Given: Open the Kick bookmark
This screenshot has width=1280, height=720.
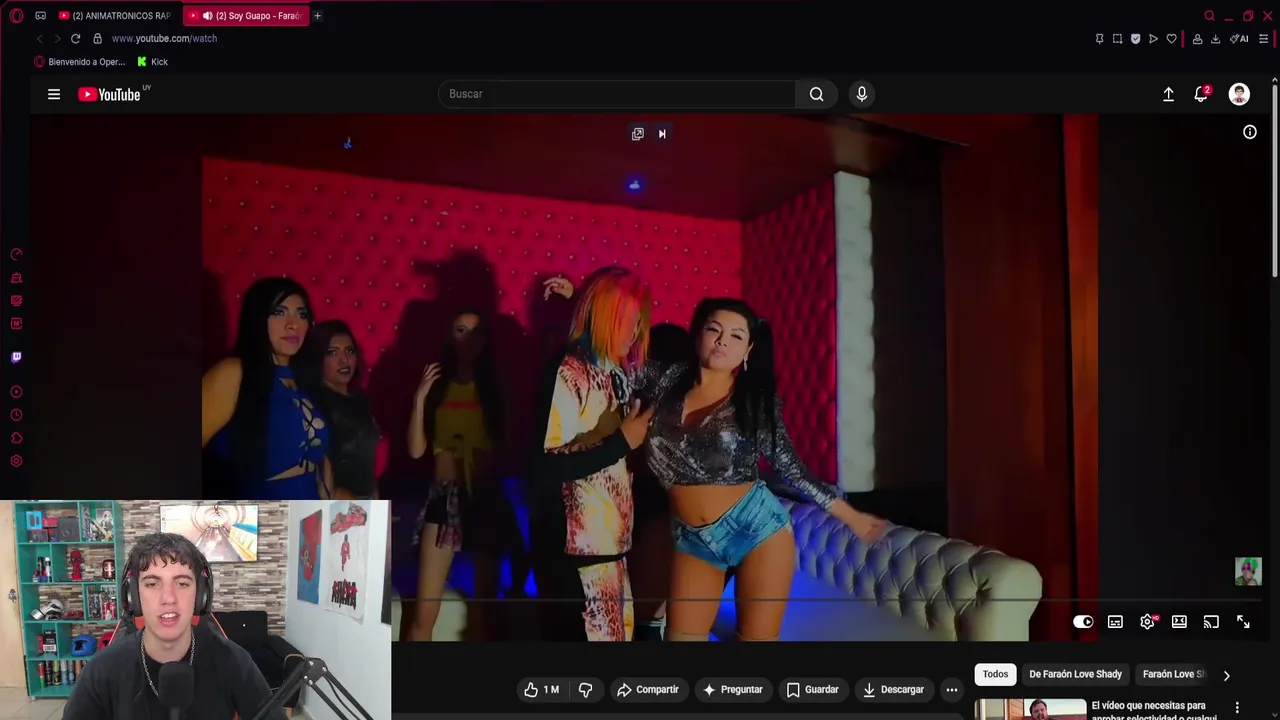Looking at the screenshot, I should pos(152,62).
